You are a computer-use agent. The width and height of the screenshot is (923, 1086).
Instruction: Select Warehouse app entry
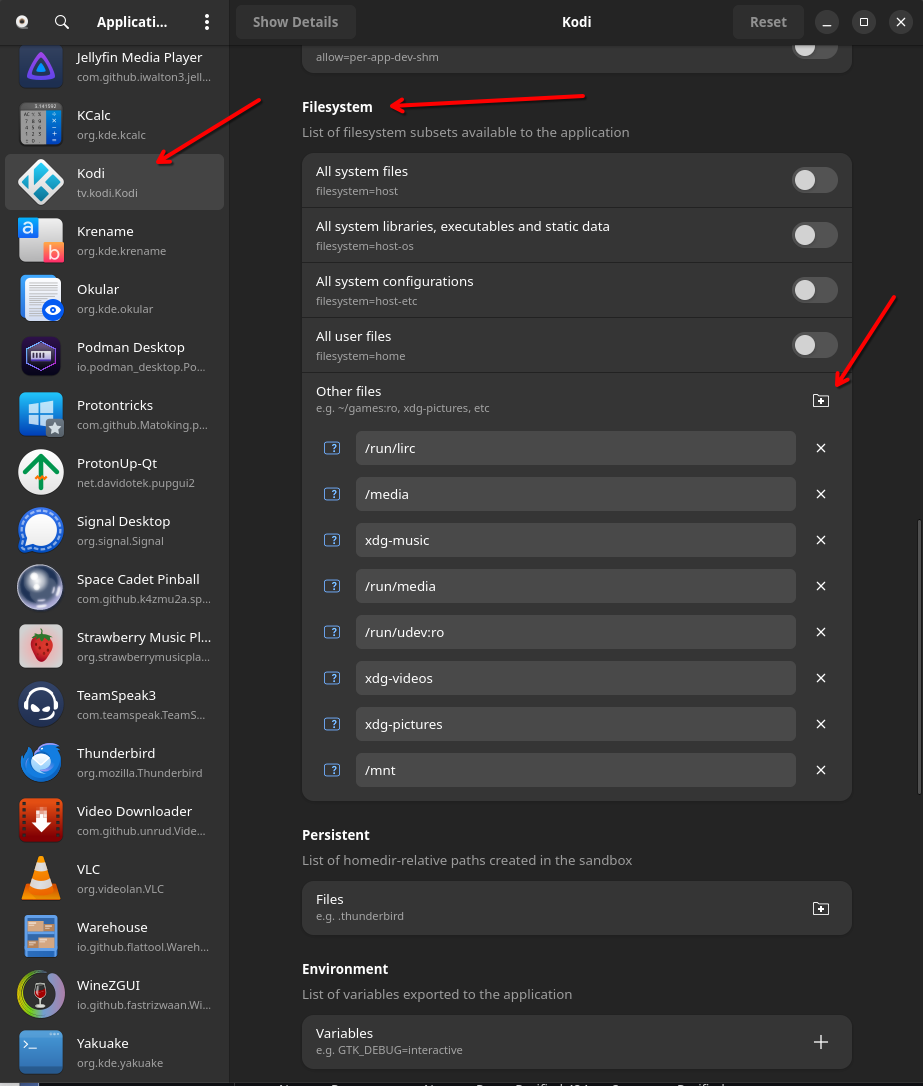pos(114,936)
